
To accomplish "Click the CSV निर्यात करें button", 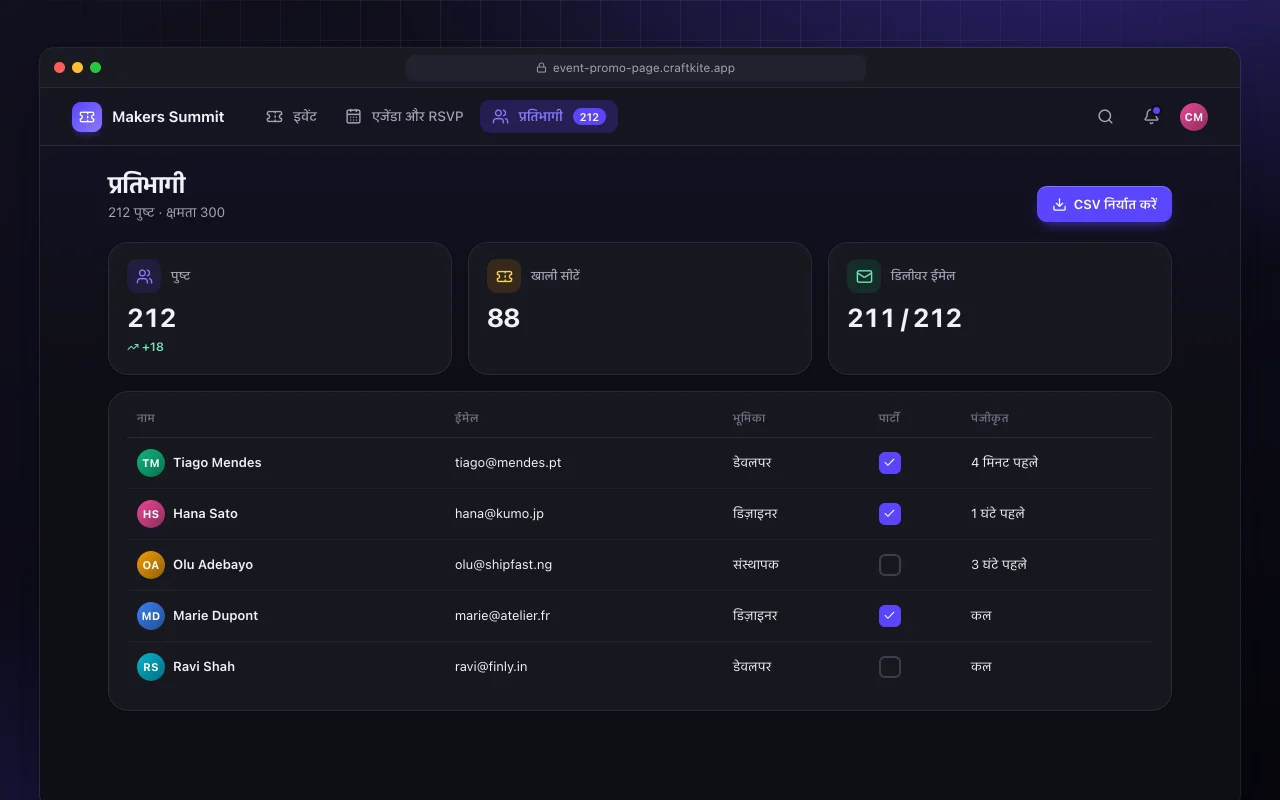I will [1104, 204].
